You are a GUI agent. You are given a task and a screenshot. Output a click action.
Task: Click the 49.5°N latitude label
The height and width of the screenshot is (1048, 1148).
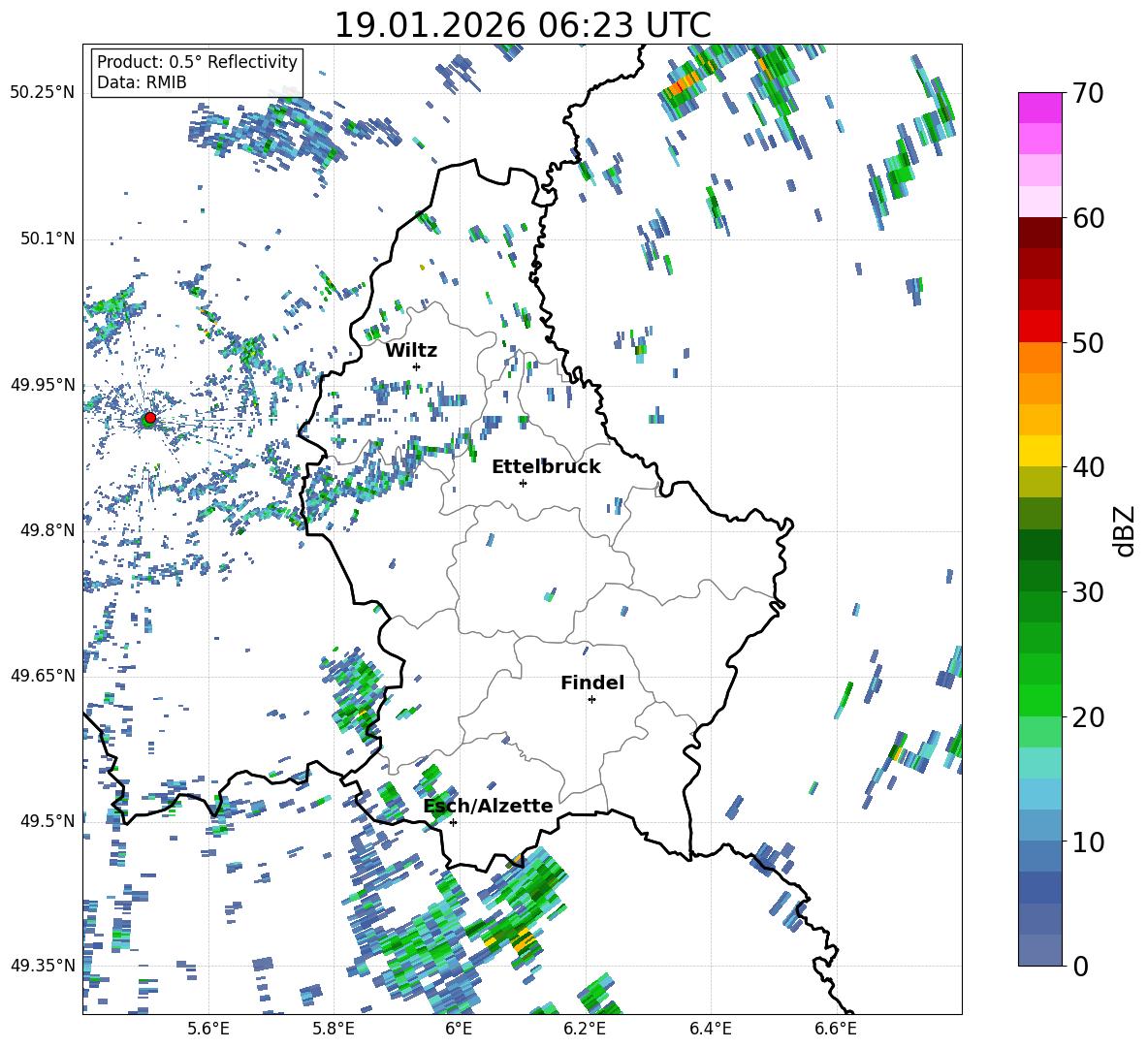tap(47, 821)
